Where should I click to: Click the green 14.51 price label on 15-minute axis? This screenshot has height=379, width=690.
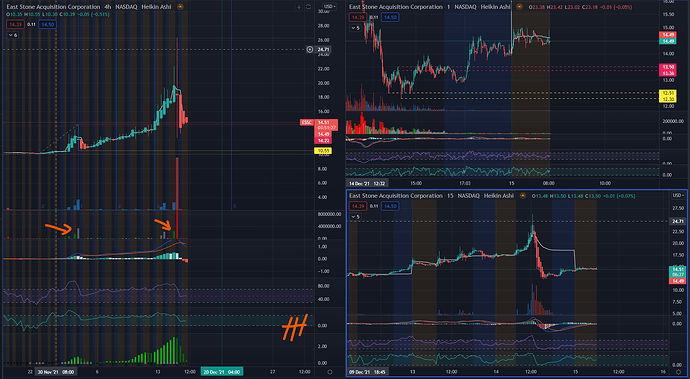[x=678, y=269]
